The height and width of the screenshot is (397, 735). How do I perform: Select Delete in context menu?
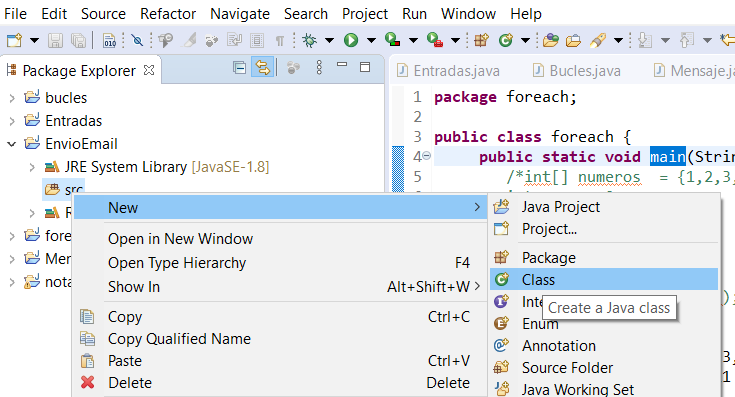pyautogui.click(x=280, y=383)
